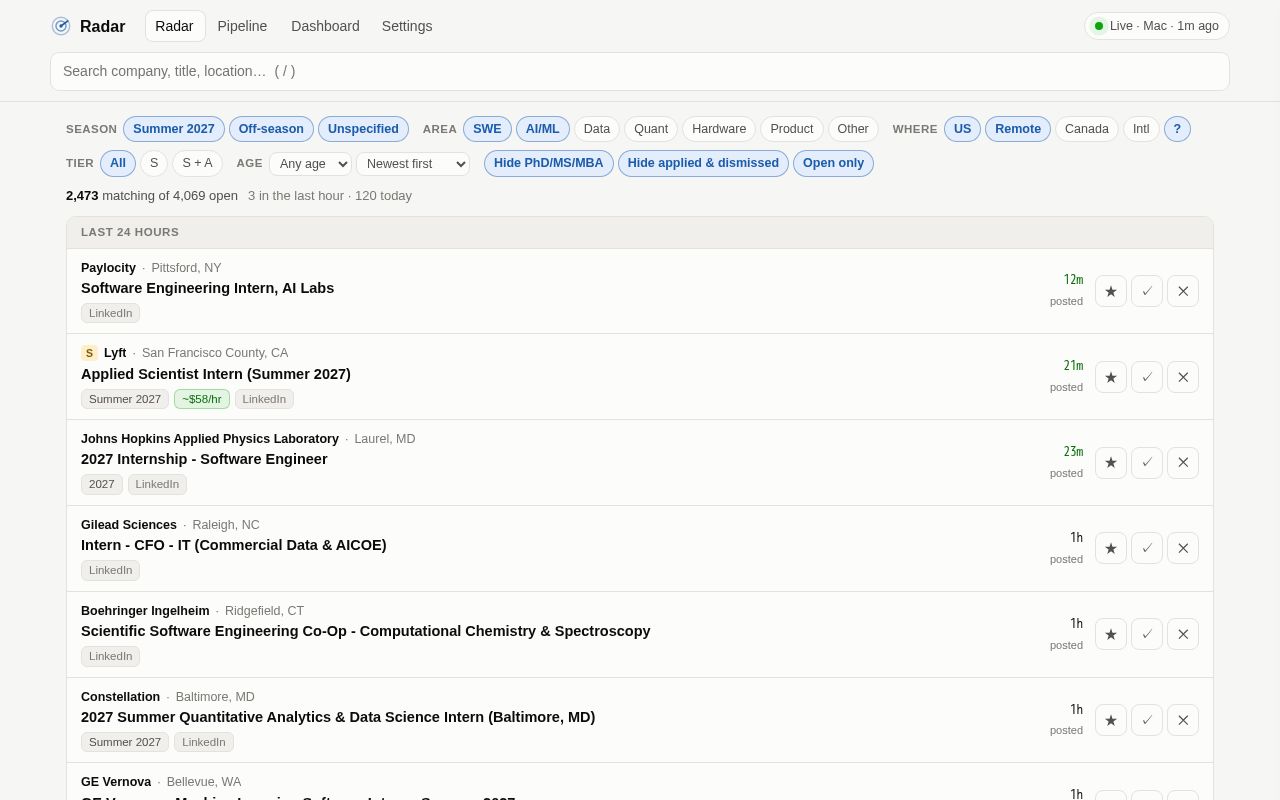
Task: Enable the Hardware area filter
Action: (x=719, y=129)
